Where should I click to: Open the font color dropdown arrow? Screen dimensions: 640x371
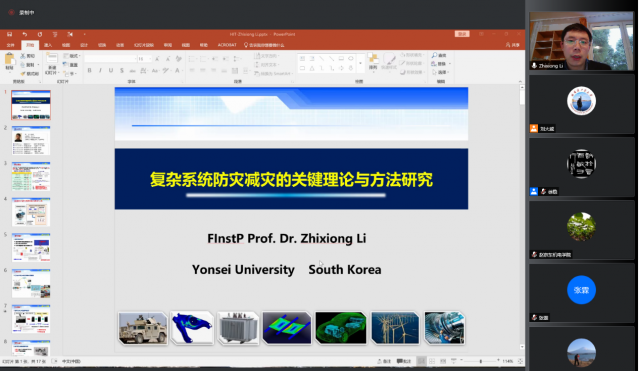tap(182, 71)
